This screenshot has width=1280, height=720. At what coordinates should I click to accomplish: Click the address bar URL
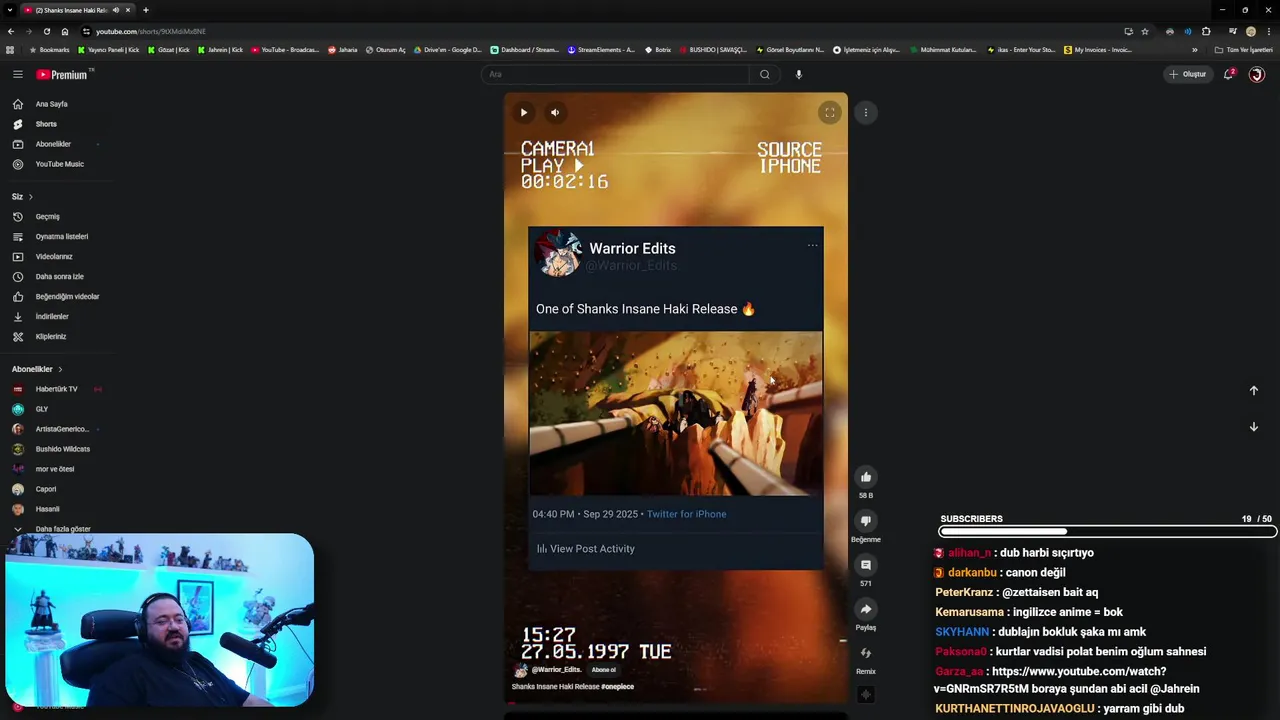coord(151,31)
